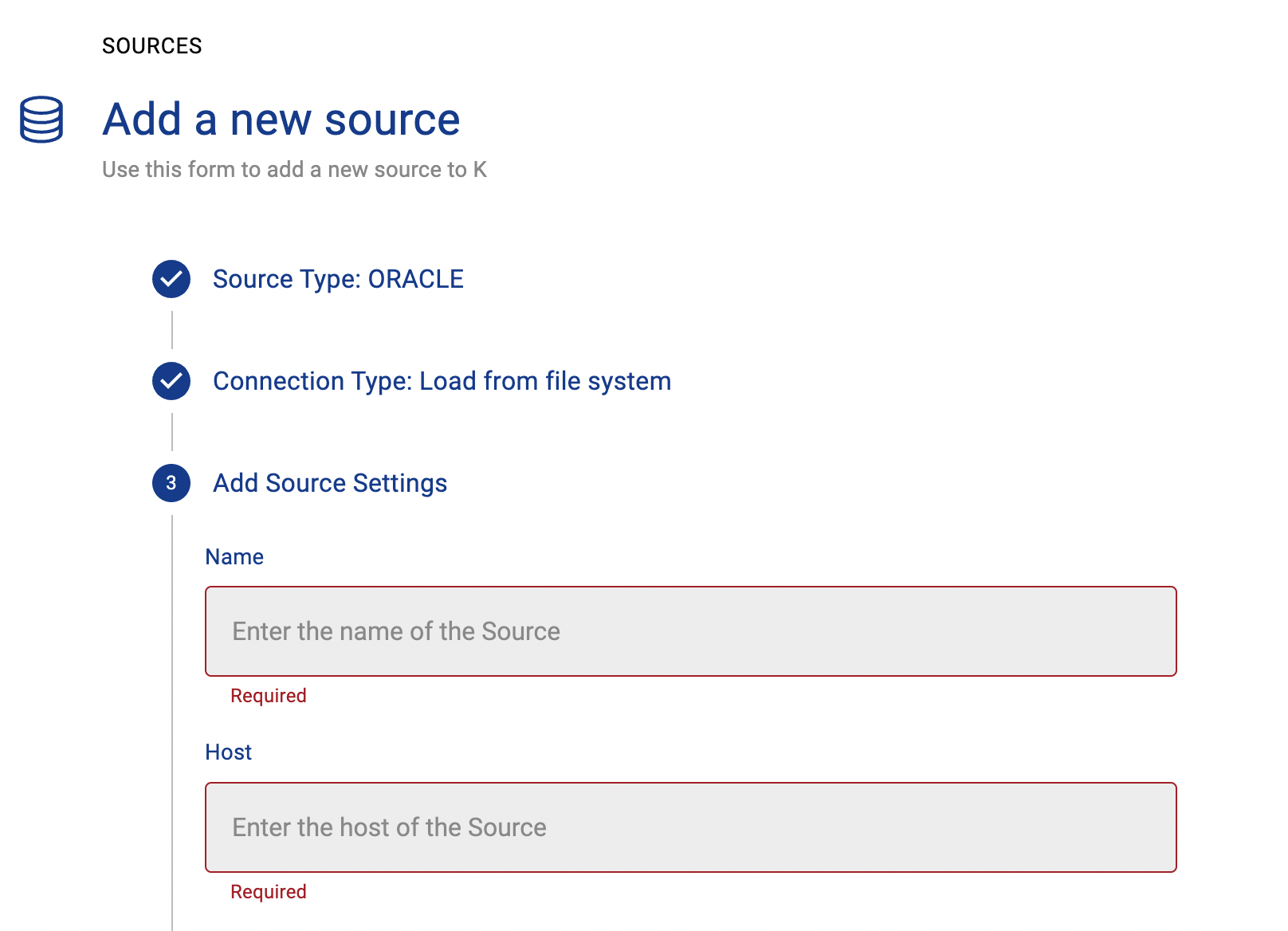Select the Add Source Settings step title
This screenshot has height=931, width=1288.
[x=330, y=483]
